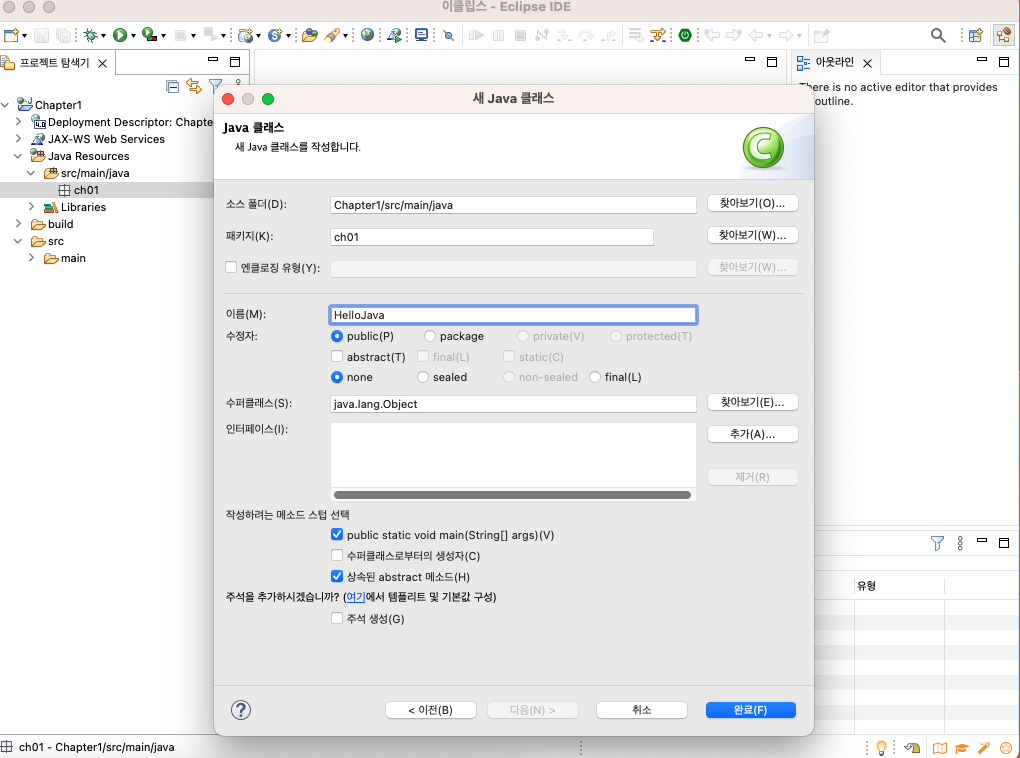Click the help question mark icon in dialog
The height and width of the screenshot is (758, 1020).
click(241, 710)
